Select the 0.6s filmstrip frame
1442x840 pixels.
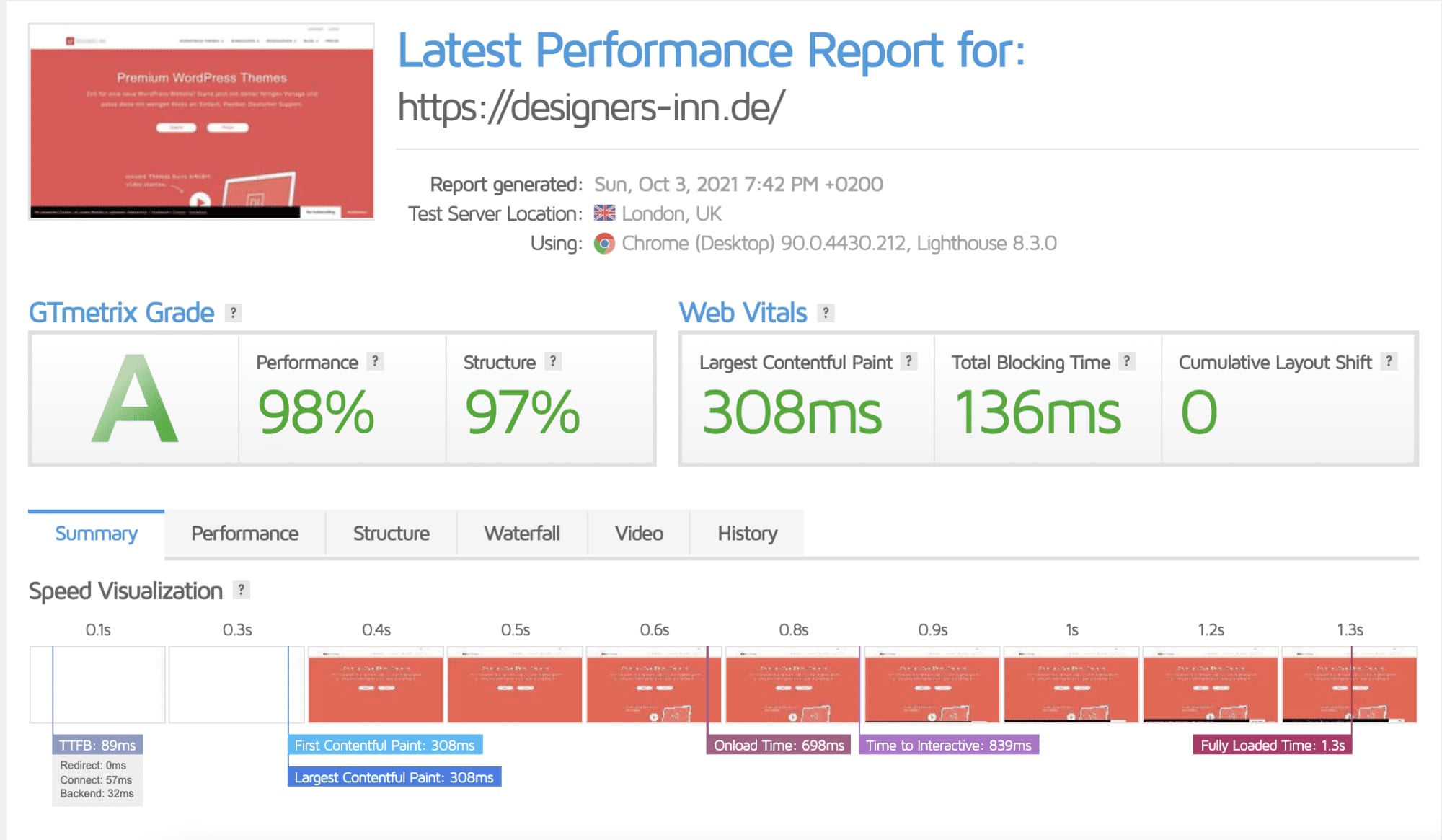coord(654,684)
